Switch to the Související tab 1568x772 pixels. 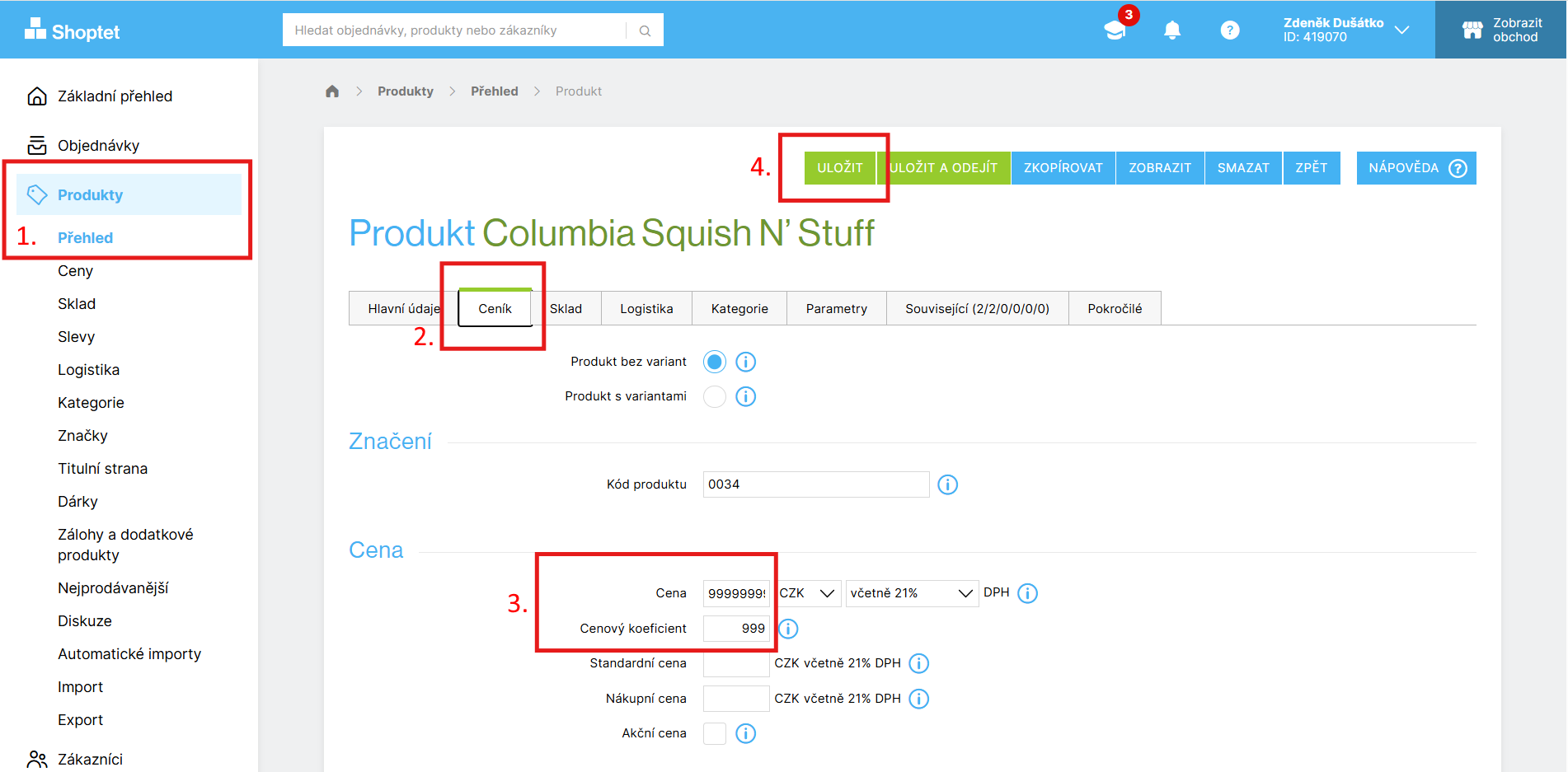[x=978, y=308]
